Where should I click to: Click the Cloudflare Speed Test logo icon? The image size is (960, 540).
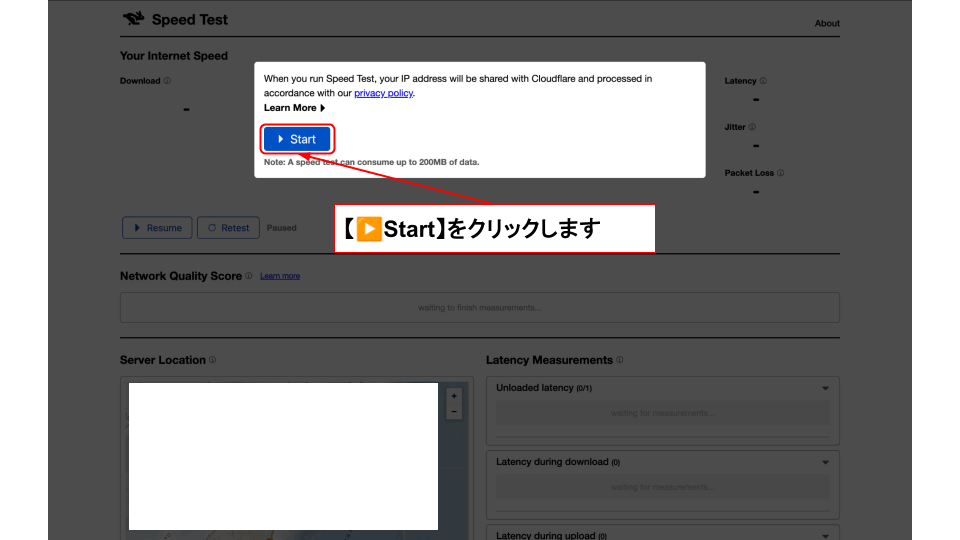(133, 19)
